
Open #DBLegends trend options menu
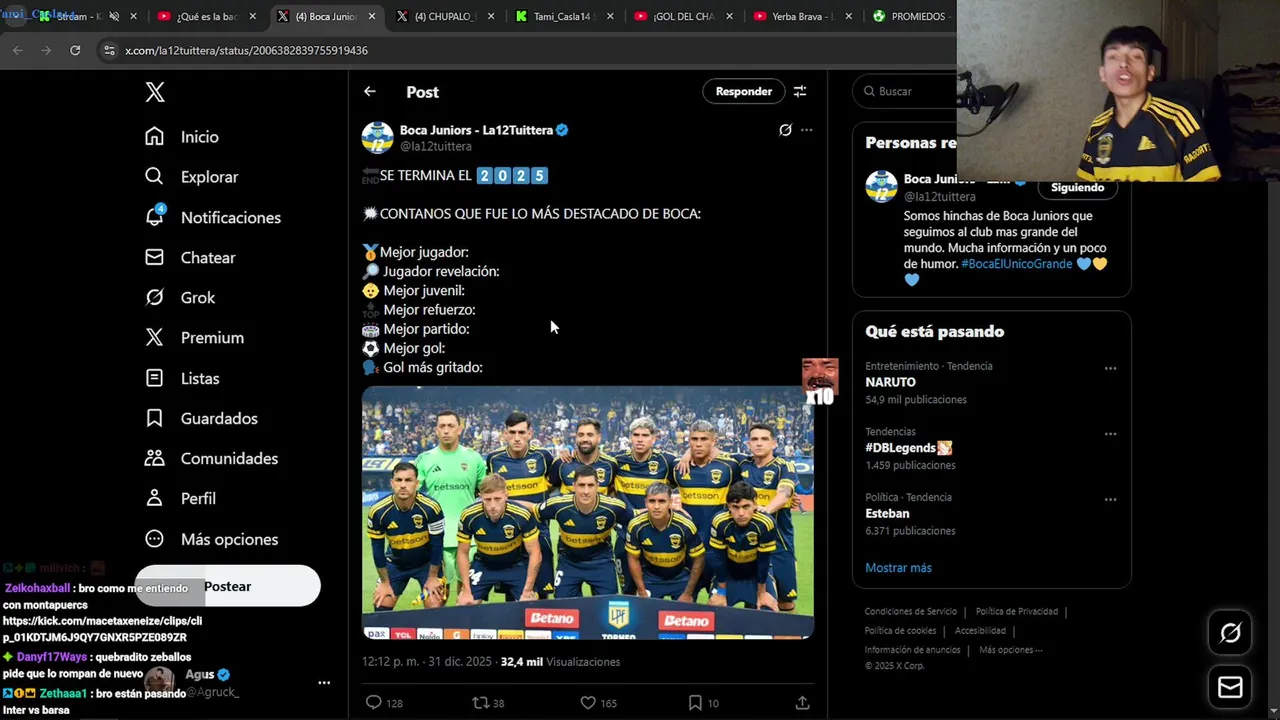pos(1110,434)
